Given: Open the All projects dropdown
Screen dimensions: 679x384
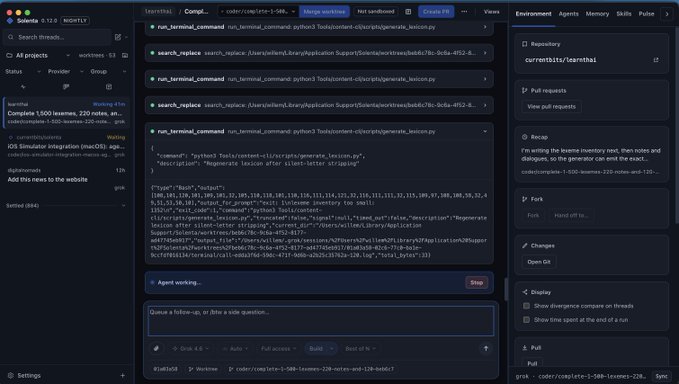Looking at the screenshot, I should coord(38,55).
